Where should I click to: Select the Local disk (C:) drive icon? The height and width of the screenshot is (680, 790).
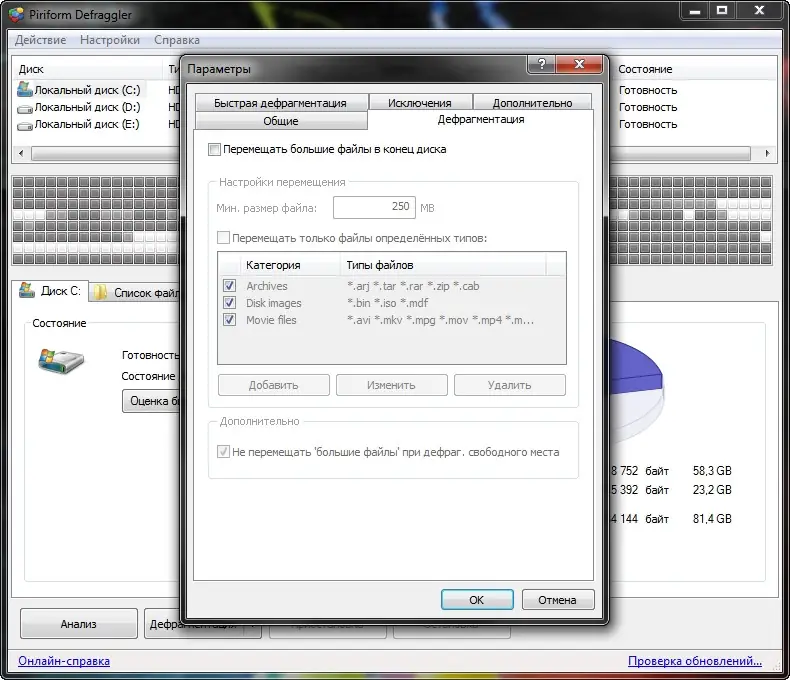[x=25, y=90]
